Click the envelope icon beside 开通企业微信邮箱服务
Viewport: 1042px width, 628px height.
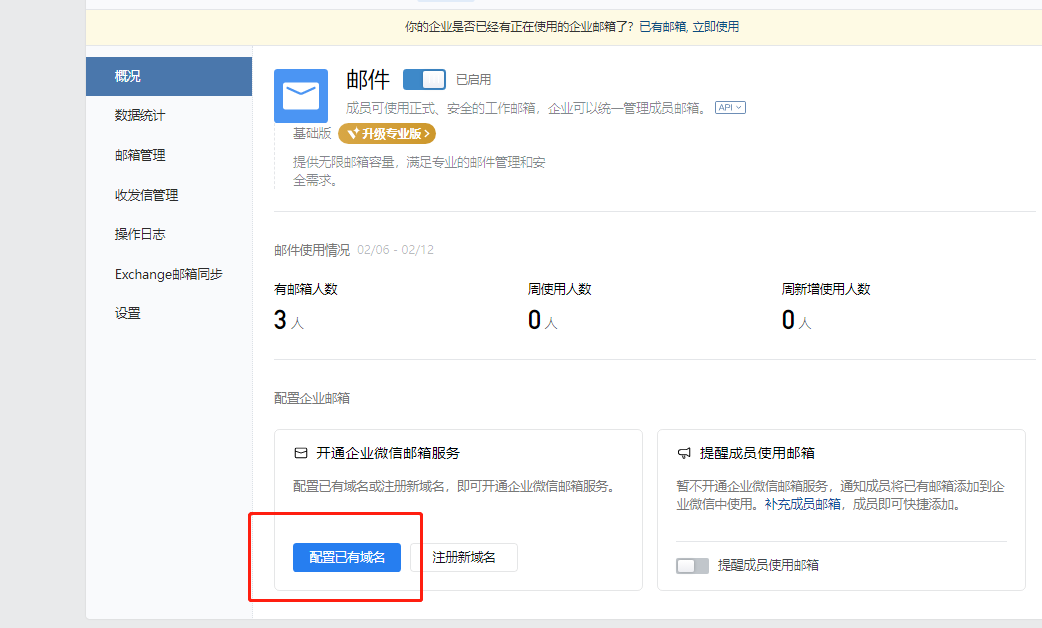[300, 452]
